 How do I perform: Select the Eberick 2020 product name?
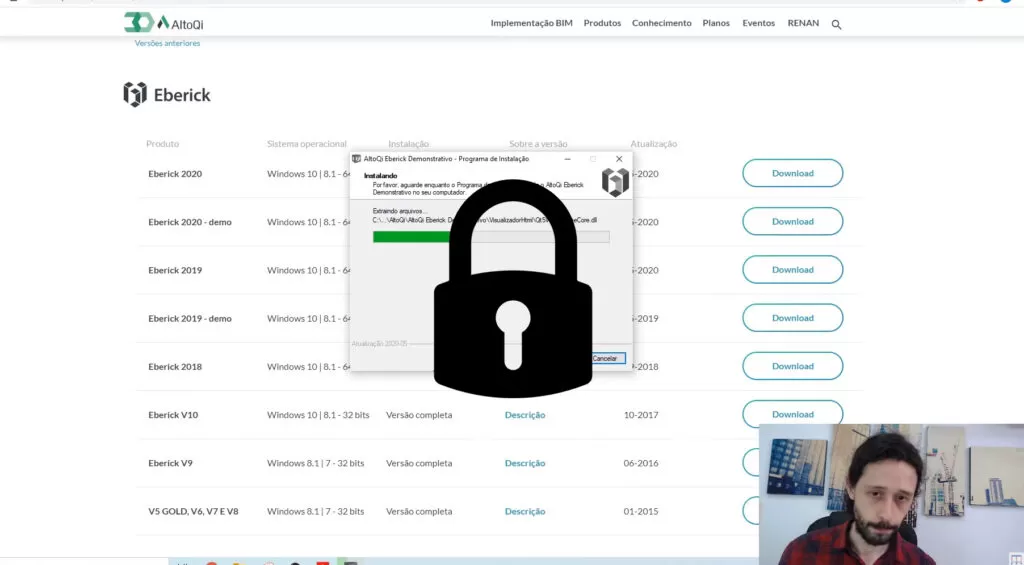(x=175, y=174)
